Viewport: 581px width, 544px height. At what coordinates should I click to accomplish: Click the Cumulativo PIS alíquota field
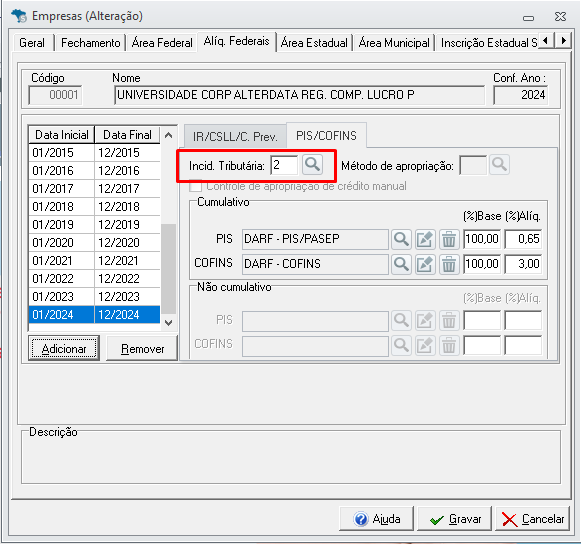523,239
